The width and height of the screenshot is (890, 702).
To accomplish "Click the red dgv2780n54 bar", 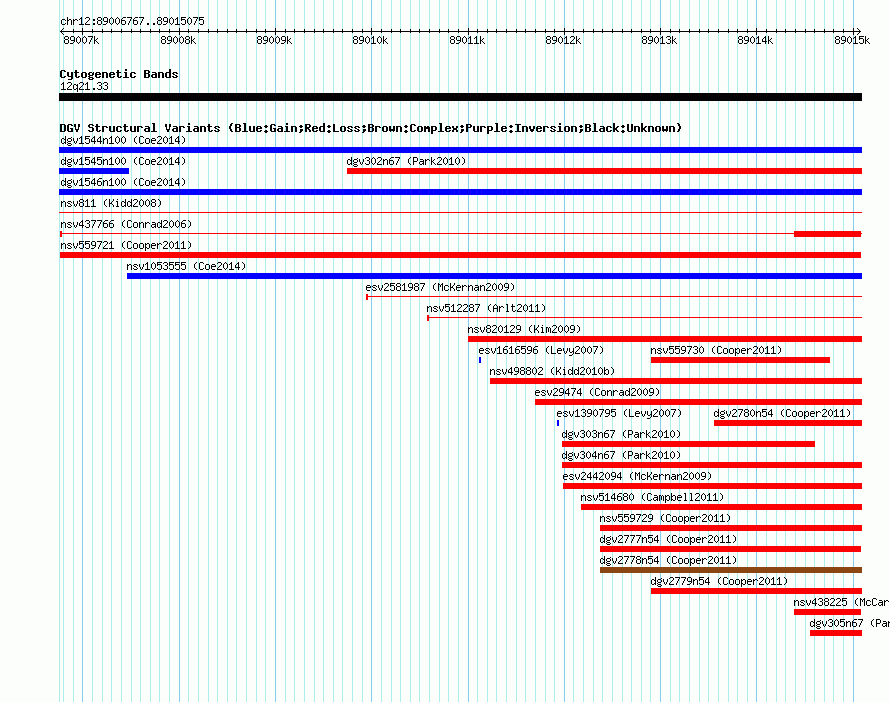I will pyautogui.click(x=788, y=423).
